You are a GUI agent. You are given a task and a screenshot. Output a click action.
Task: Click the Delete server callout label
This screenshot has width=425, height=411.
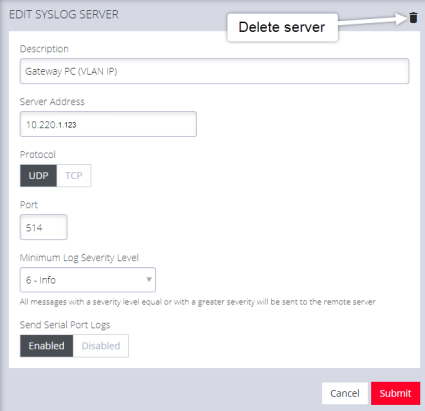282,27
